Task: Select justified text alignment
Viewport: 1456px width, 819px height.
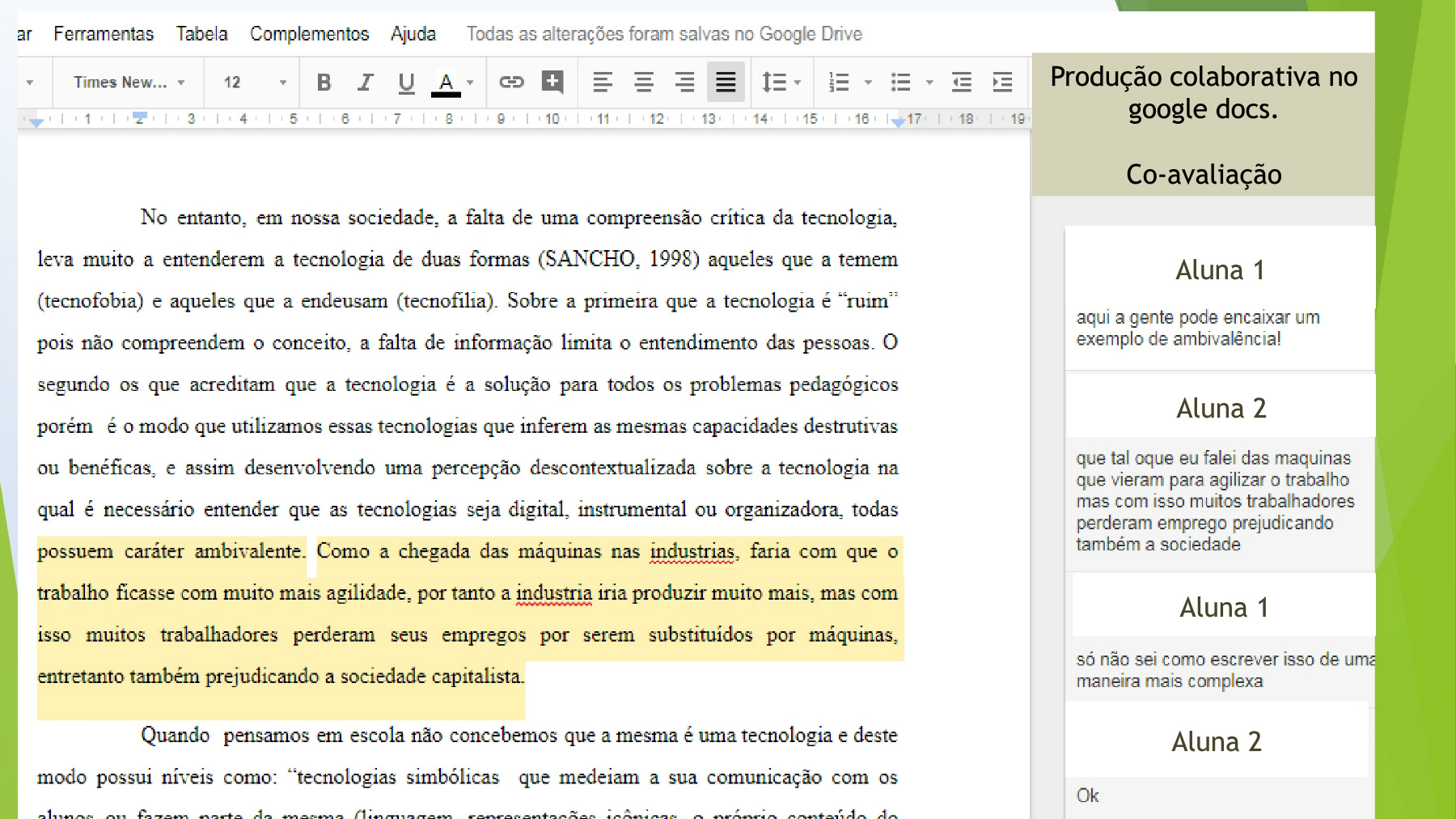Action: point(726,83)
